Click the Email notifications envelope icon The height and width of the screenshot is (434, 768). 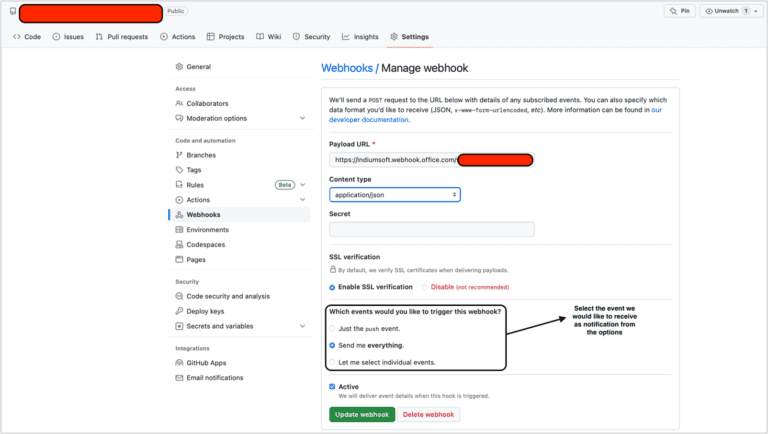(179, 378)
